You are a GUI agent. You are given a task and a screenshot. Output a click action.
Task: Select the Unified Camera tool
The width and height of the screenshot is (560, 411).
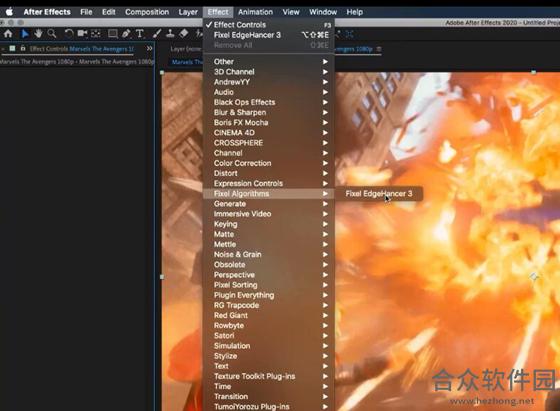point(82,34)
